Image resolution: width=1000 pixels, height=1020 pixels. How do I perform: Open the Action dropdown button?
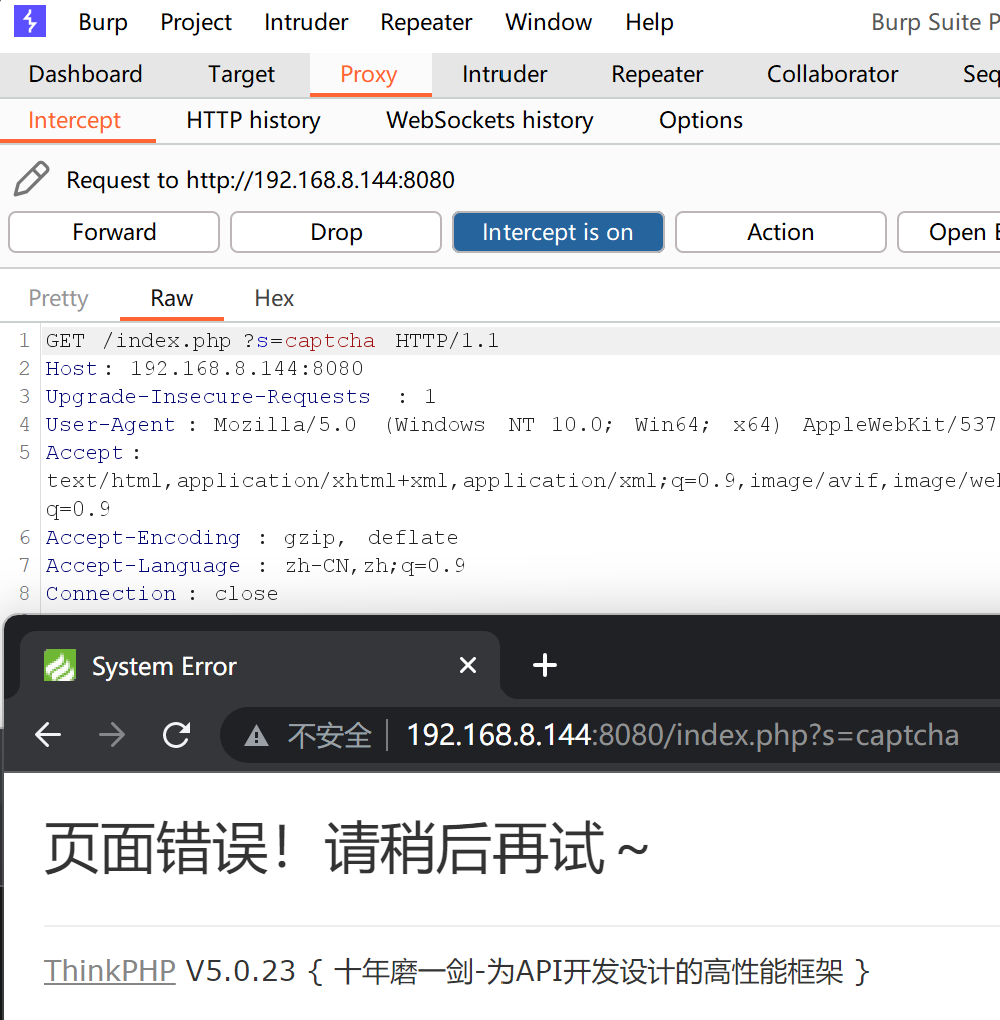pos(781,232)
